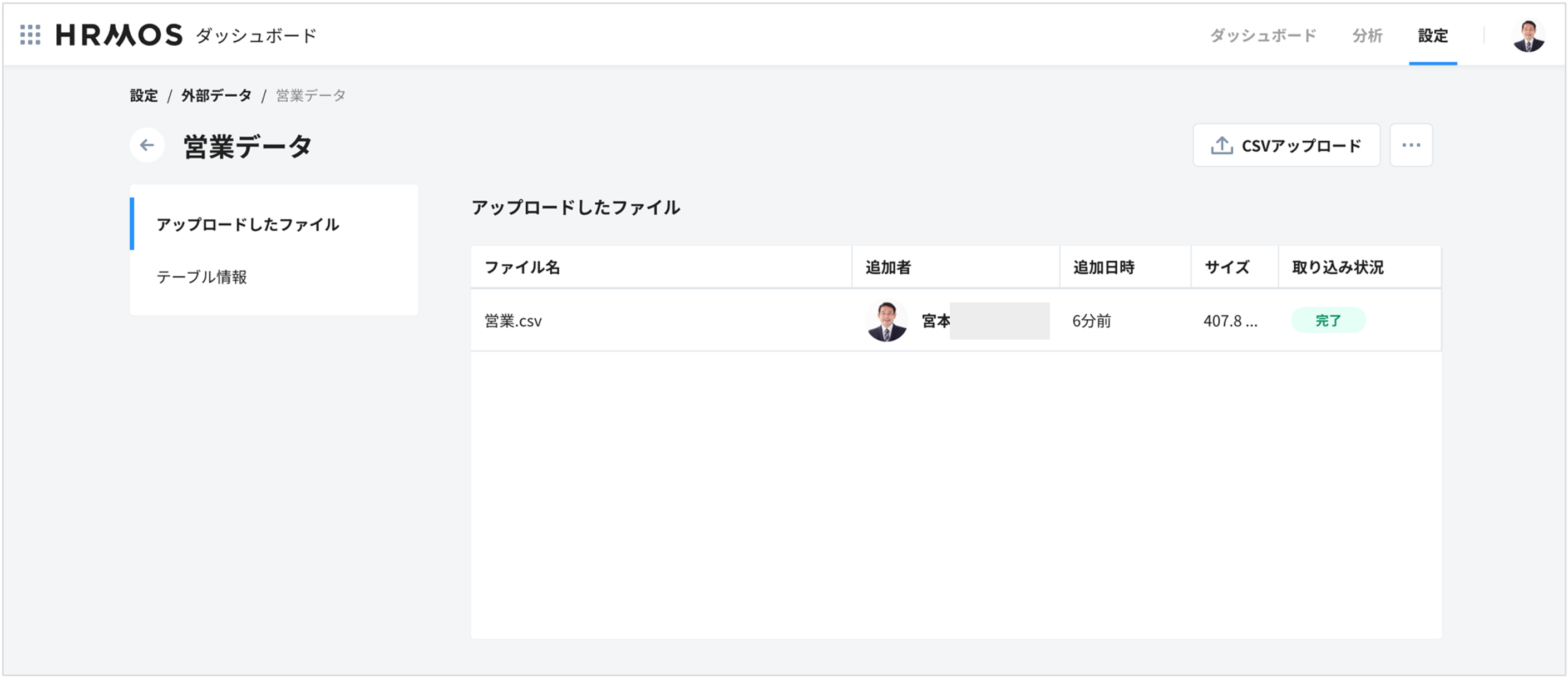Viewport: 1568px width, 678px height.
Task: Open the profile avatar in top right
Action: [x=1530, y=35]
